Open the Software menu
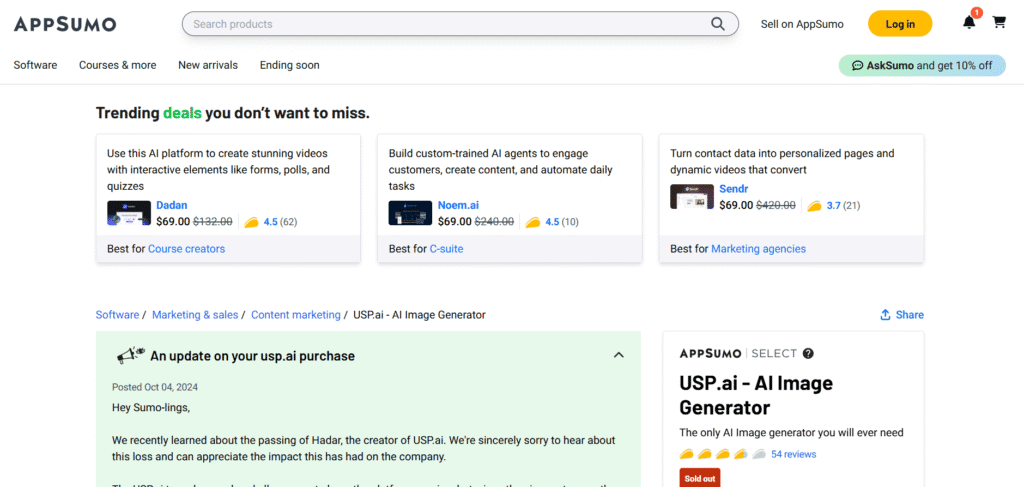 point(35,65)
